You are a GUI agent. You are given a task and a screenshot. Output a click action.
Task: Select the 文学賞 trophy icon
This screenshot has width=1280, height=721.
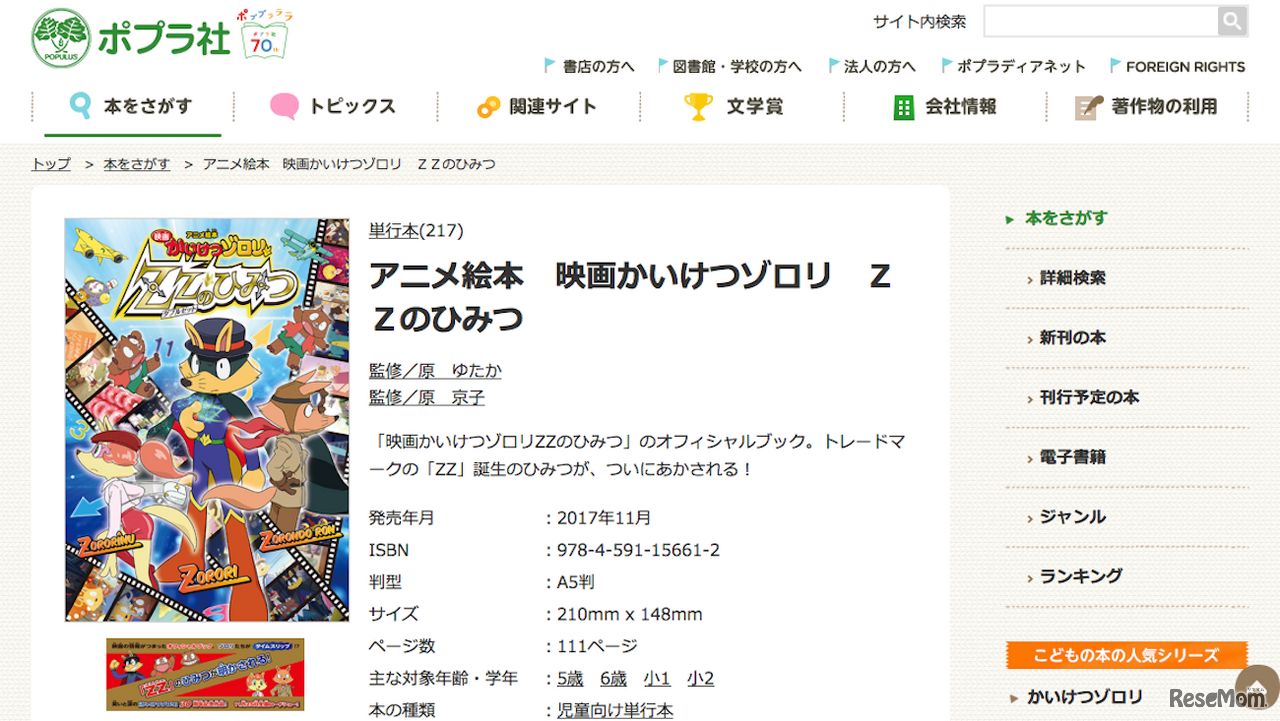[x=698, y=105]
